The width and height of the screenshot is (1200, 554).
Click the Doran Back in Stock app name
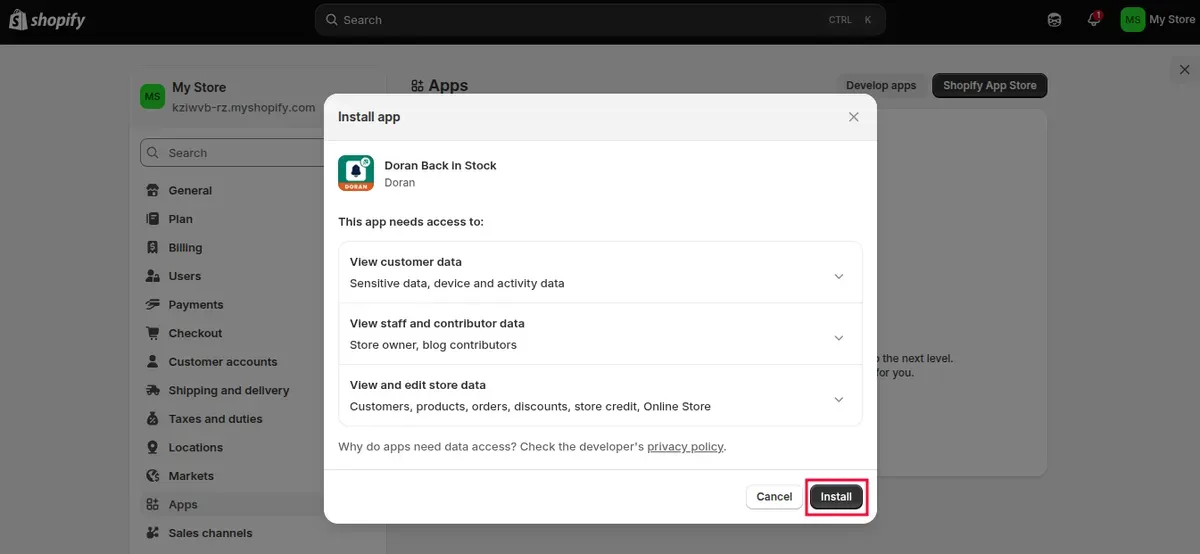tap(440, 166)
